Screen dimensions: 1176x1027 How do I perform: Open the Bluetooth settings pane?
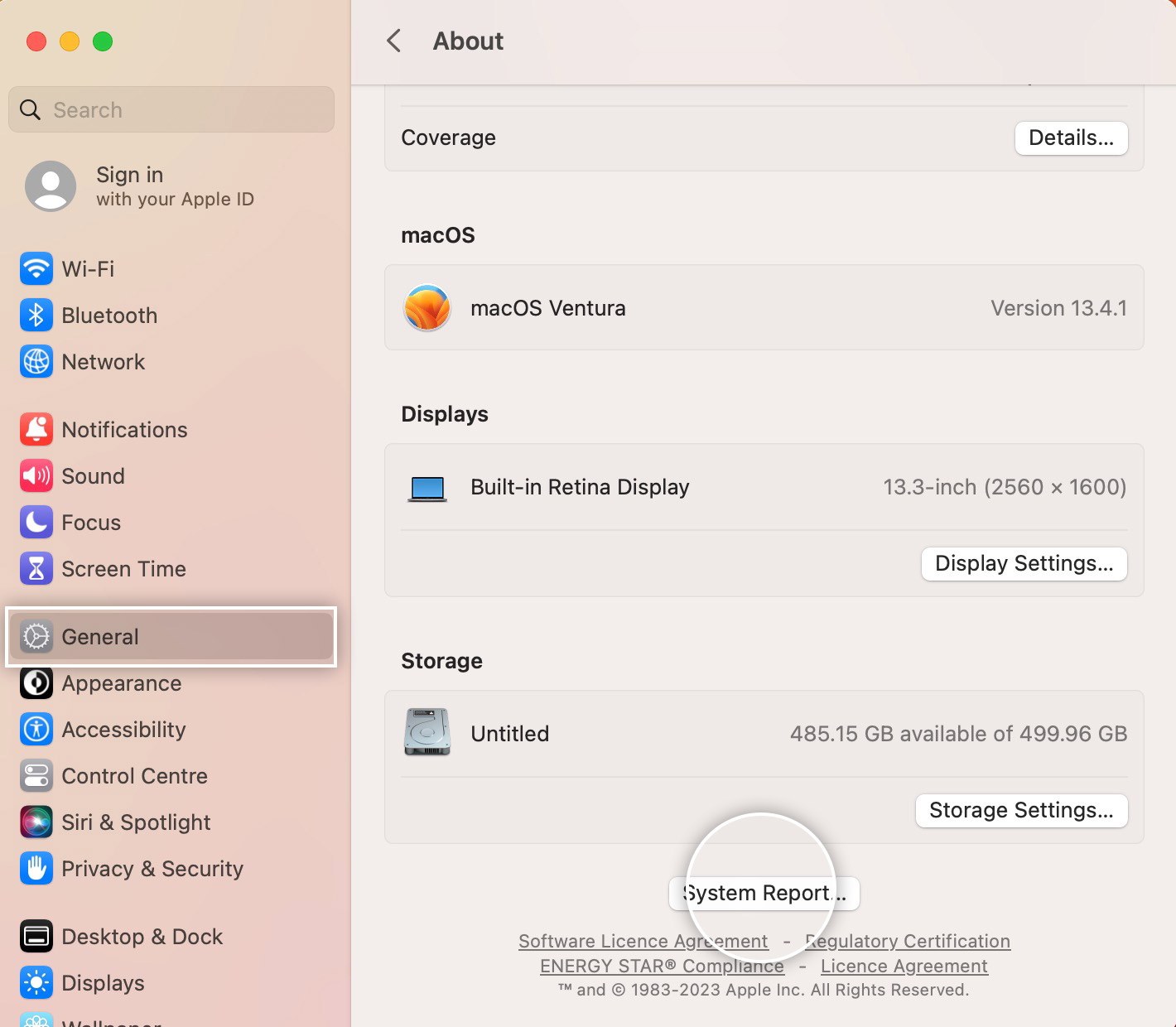(x=171, y=315)
